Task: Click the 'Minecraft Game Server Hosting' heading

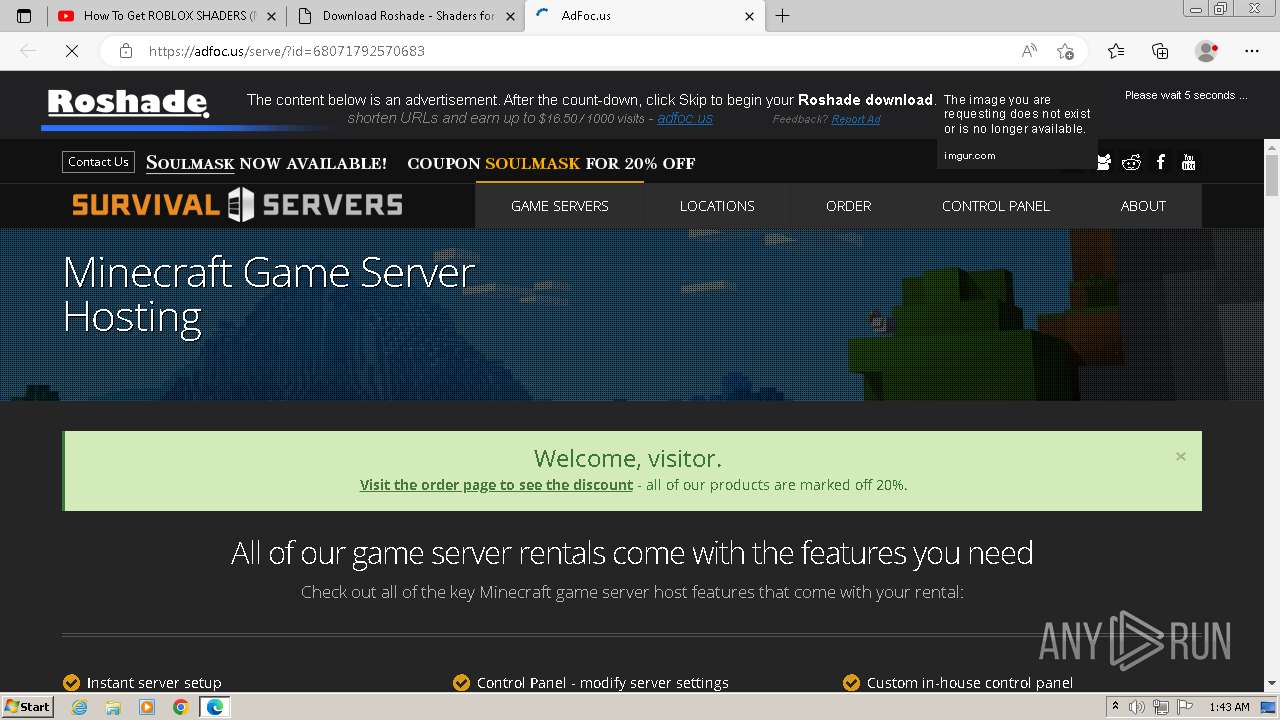Action: 269,294
